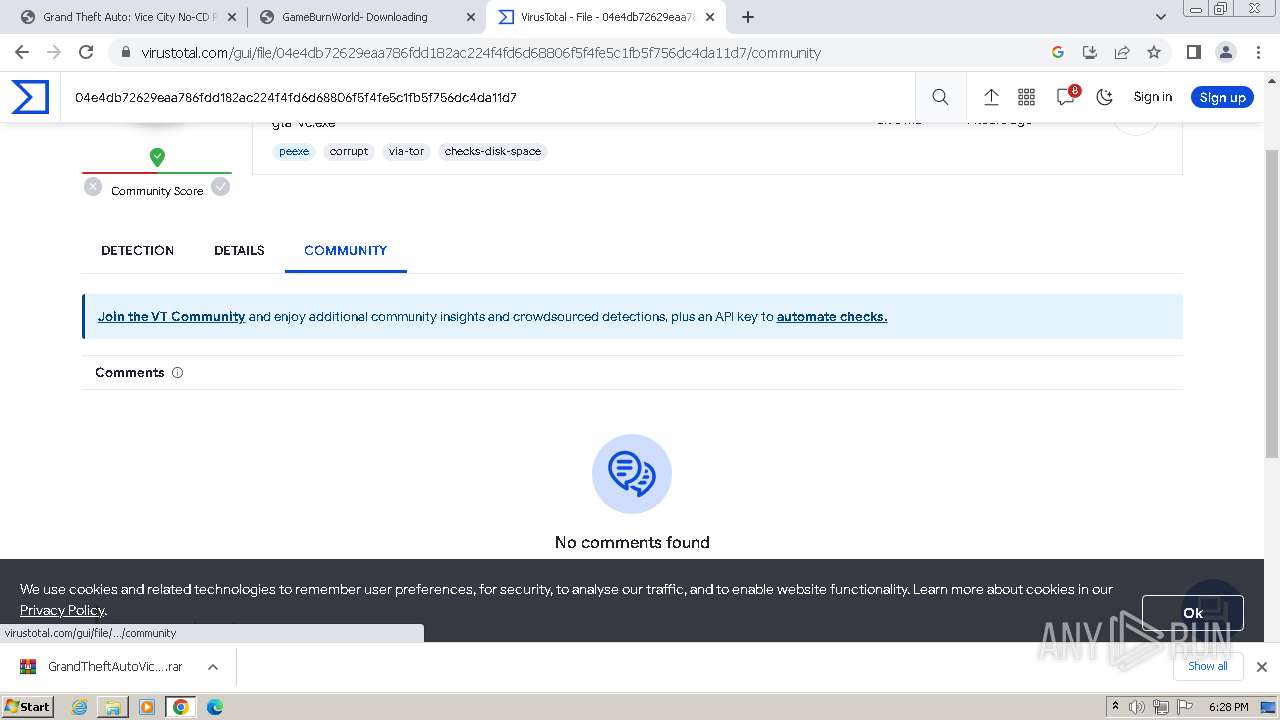Click the checks-disk-space tag

(493, 151)
